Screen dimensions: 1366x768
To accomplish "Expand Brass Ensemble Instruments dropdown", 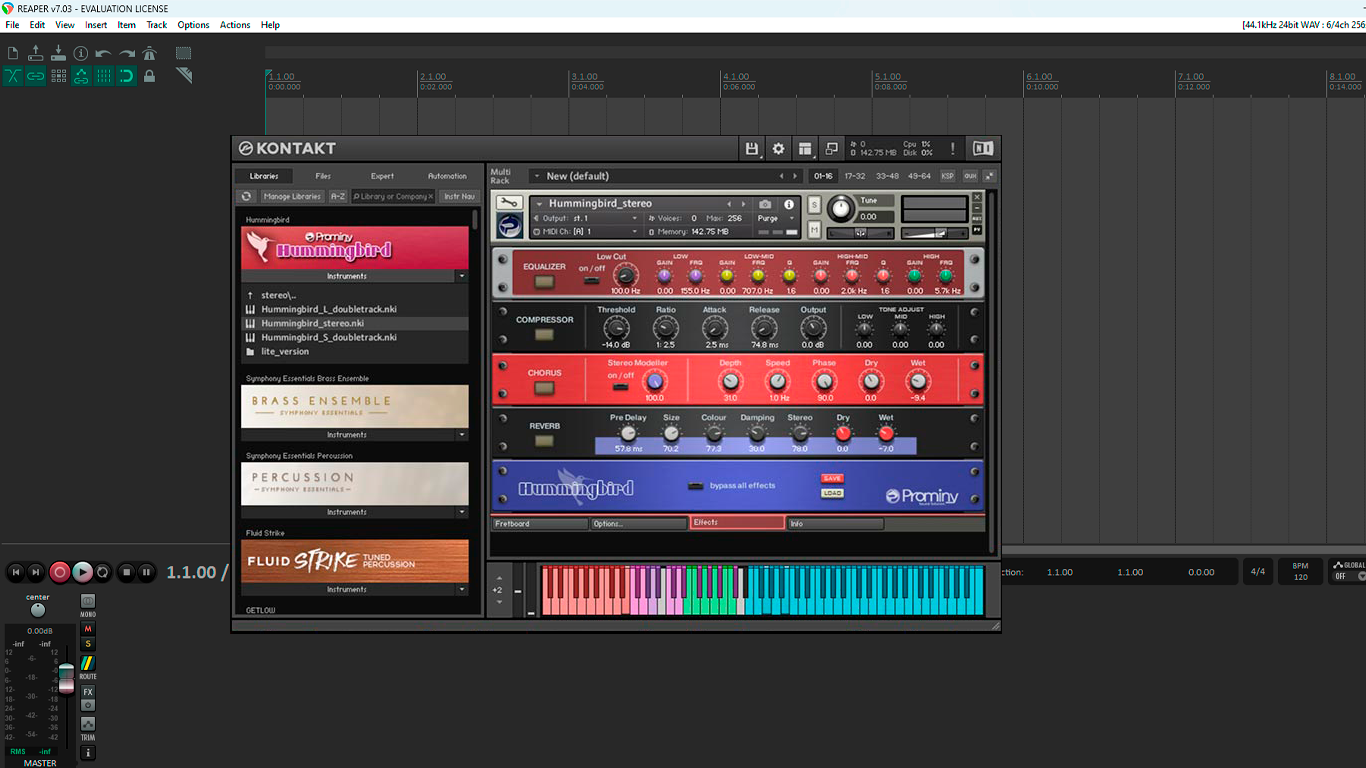I will click(461, 435).
